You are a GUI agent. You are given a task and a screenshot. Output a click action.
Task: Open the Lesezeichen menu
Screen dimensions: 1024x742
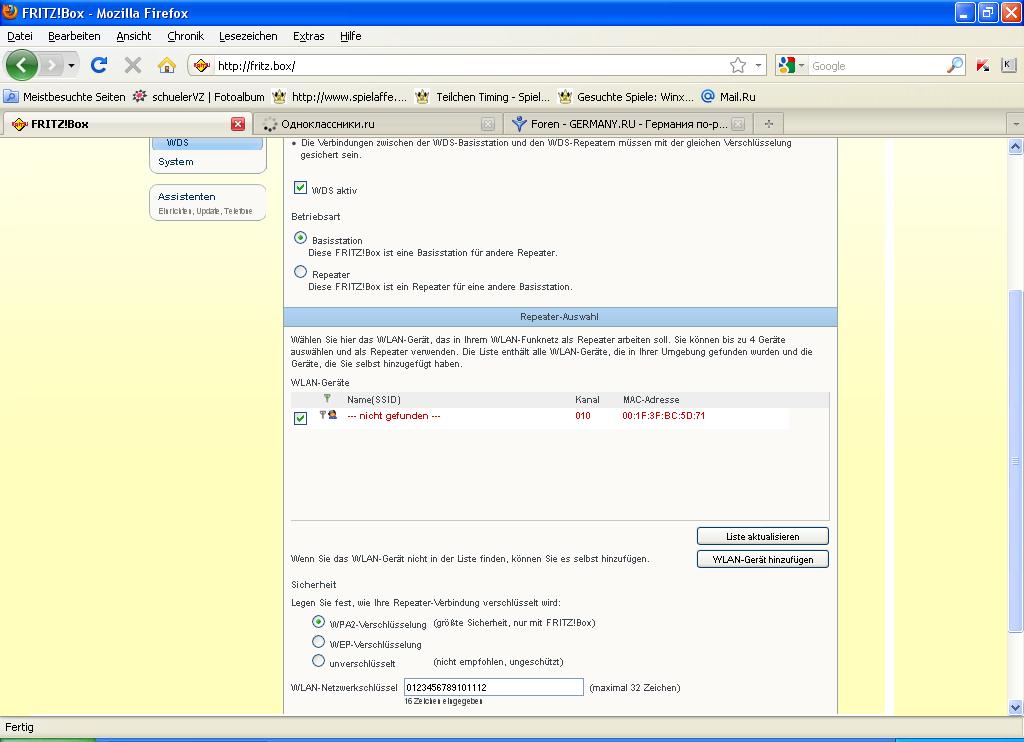(248, 36)
